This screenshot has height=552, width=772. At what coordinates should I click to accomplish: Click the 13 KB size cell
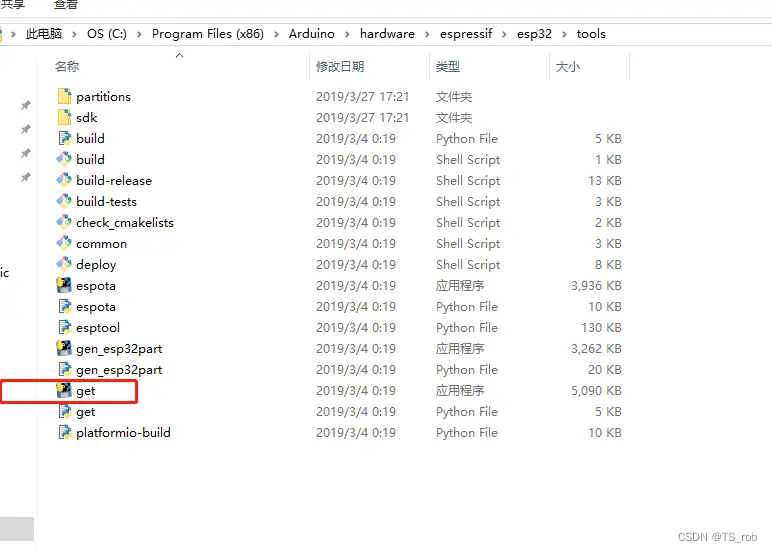pos(605,181)
